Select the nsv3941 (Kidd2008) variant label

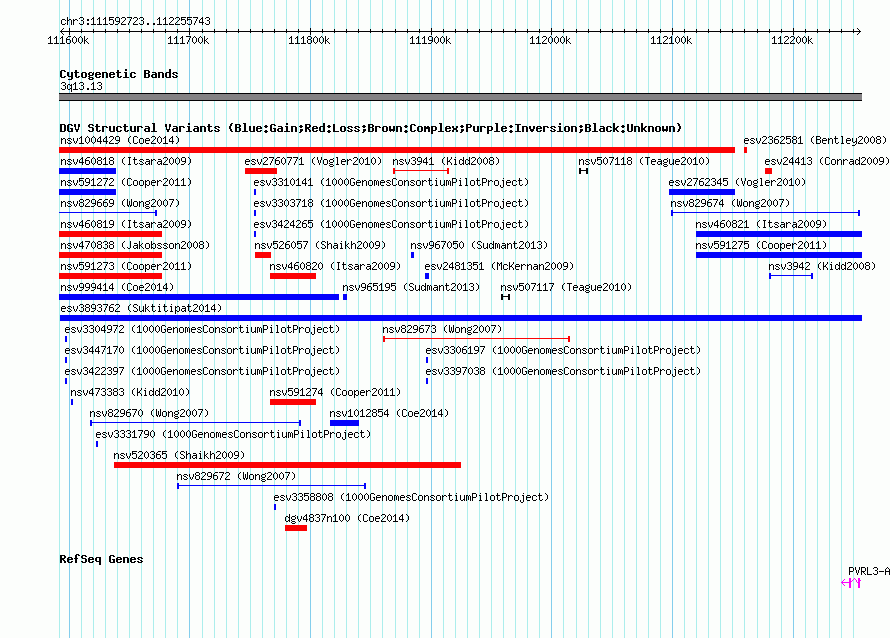tap(446, 161)
